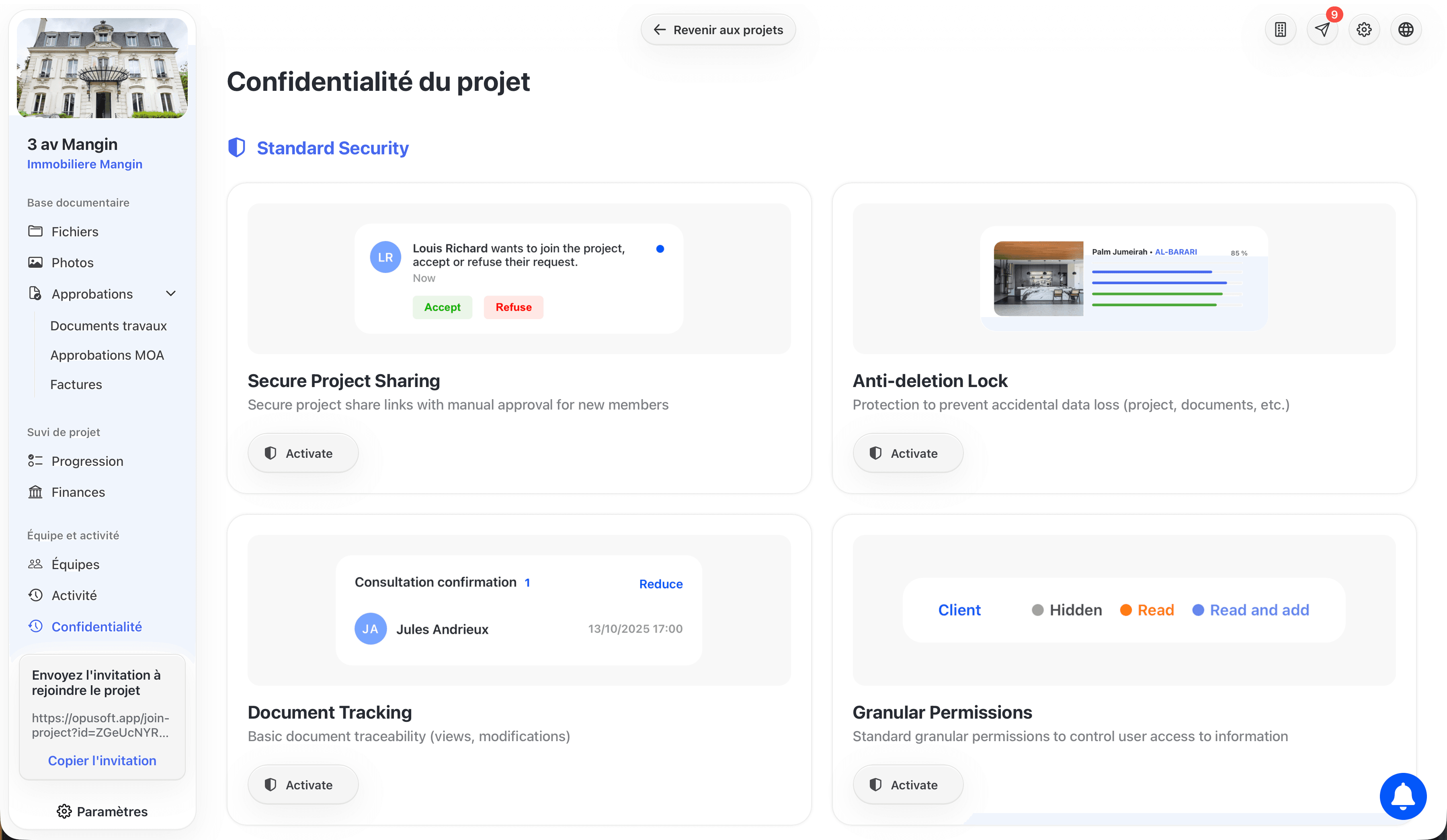Click the Photos image icon

36,262
